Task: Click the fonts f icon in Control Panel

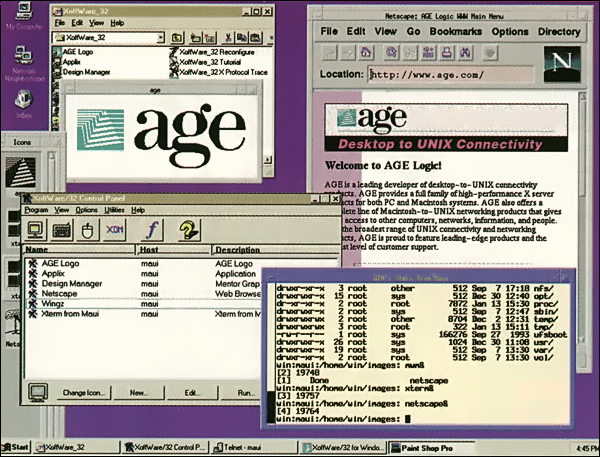Action: (x=153, y=230)
